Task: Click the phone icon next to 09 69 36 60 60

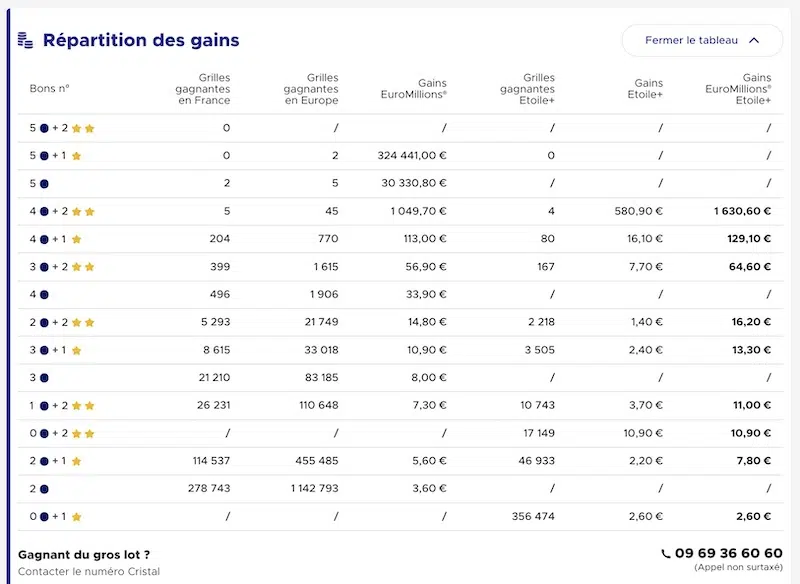Action: 666,553
